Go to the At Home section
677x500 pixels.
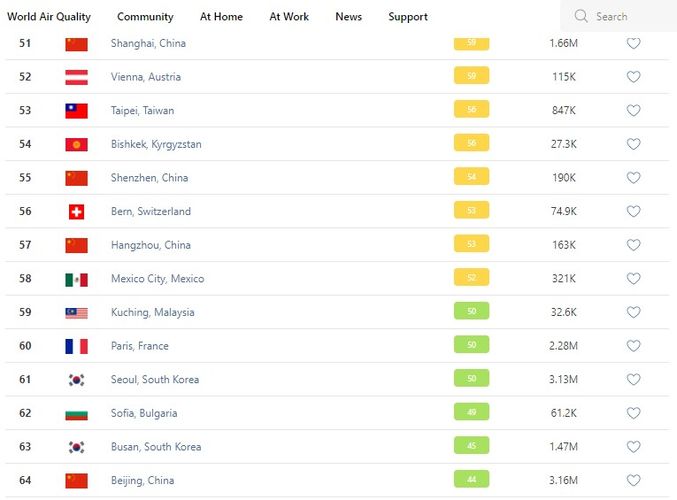(221, 17)
